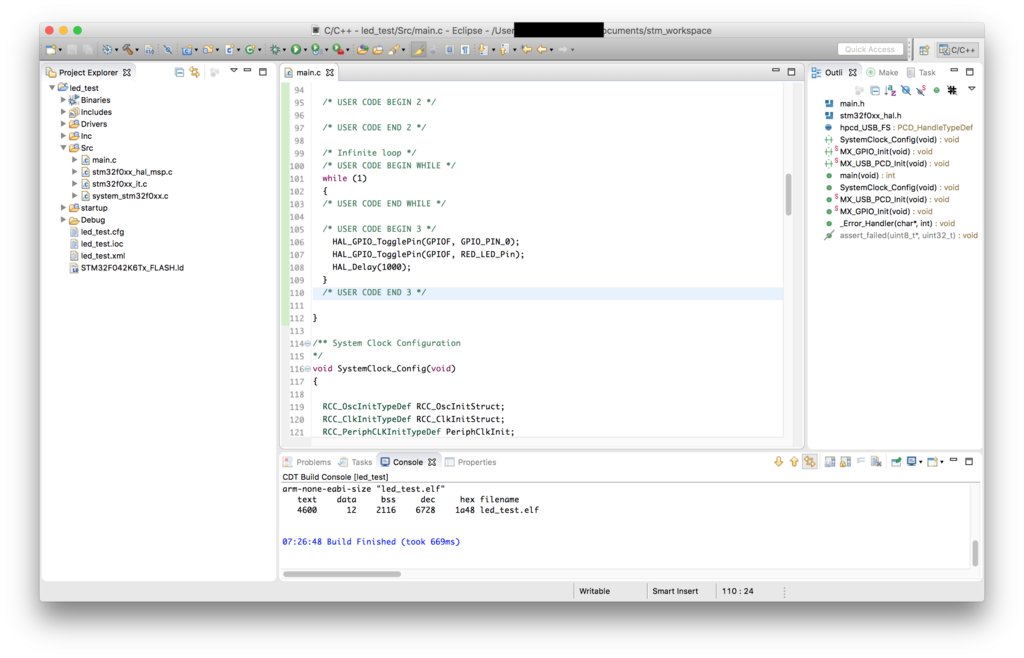Click the External Tools run icon
Viewport: 1024px width, 658px height.
pyautogui.click(x=337, y=50)
